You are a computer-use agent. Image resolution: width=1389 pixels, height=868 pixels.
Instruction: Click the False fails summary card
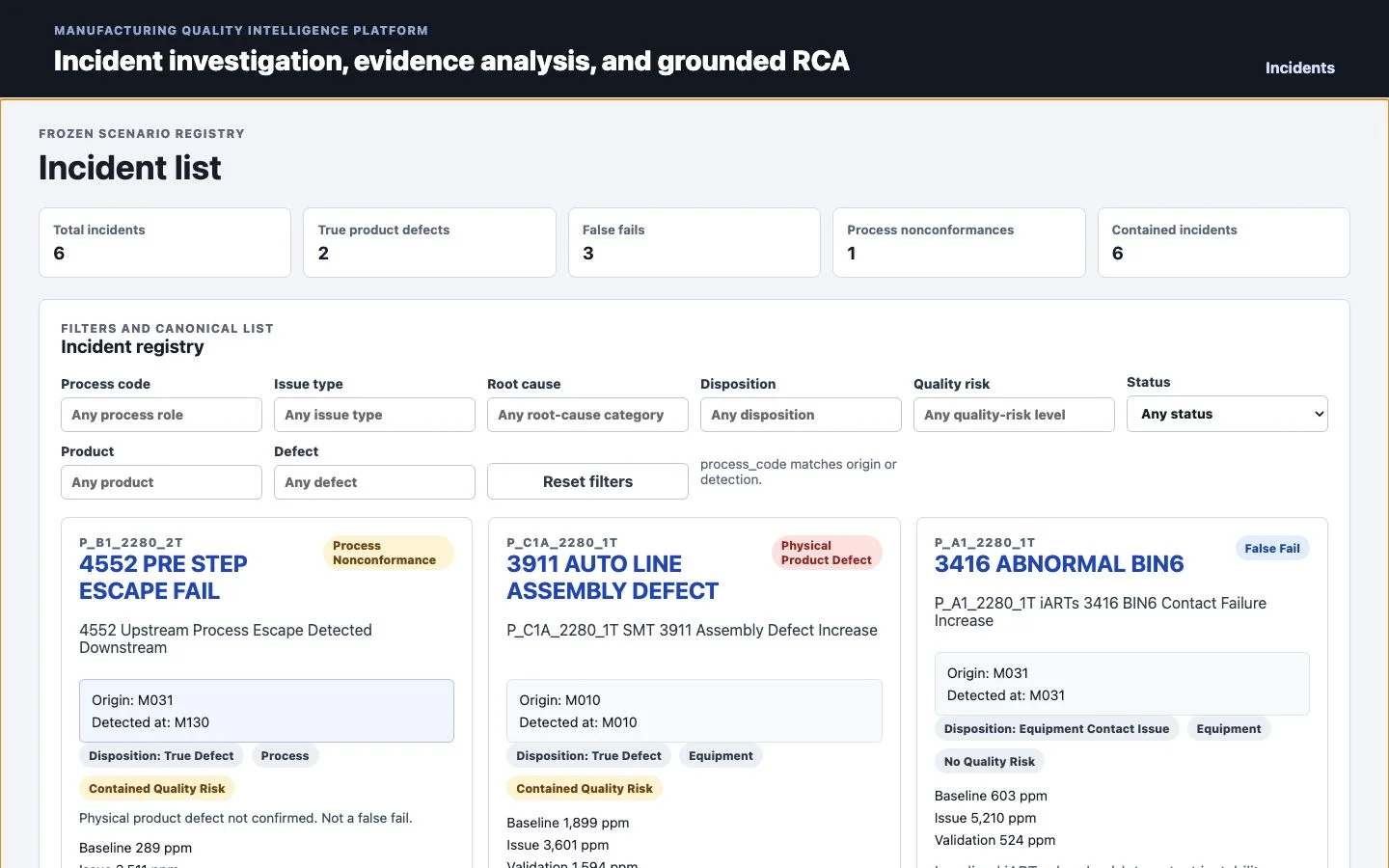point(694,243)
